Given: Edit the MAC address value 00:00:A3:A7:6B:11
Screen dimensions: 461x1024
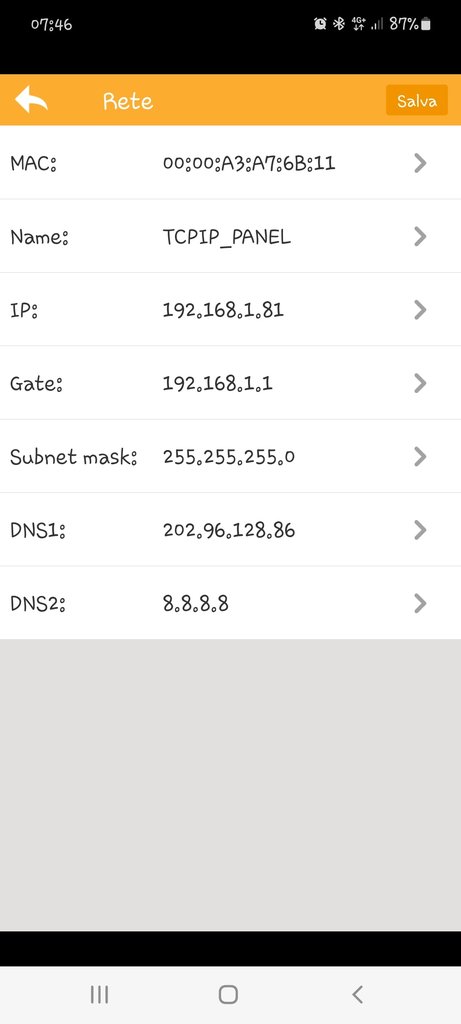Looking at the screenshot, I should [249, 163].
